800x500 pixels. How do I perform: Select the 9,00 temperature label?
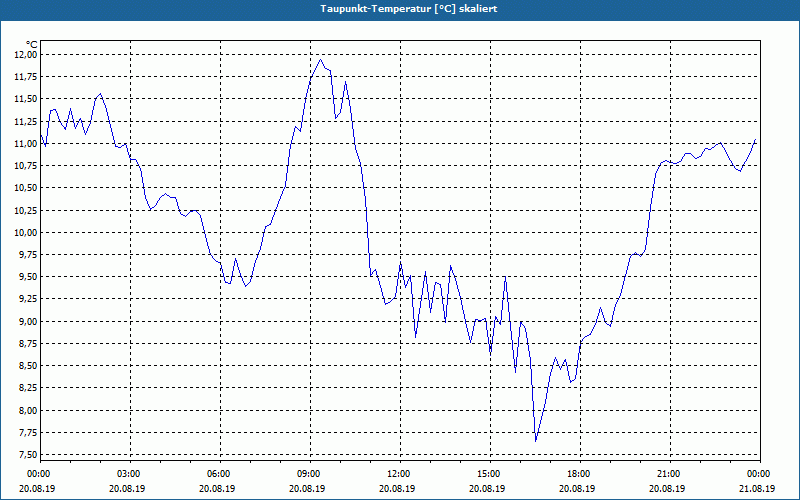[x=28, y=322]
